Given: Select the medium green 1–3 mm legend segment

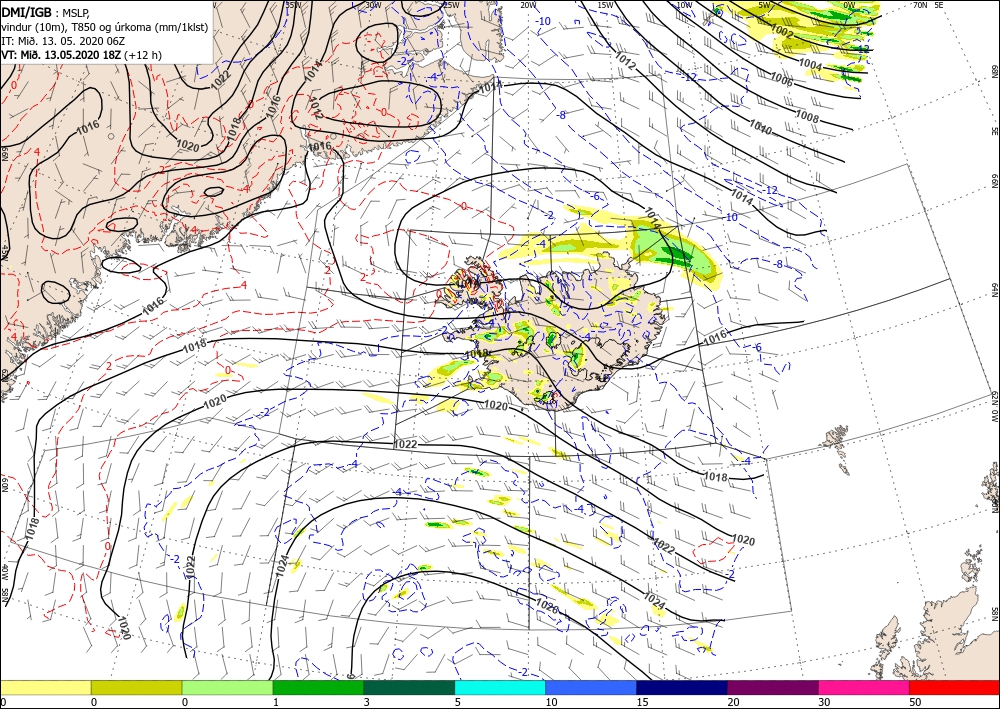Looking at the screenshot, I should pyautogui.click(x=318, y=687).
